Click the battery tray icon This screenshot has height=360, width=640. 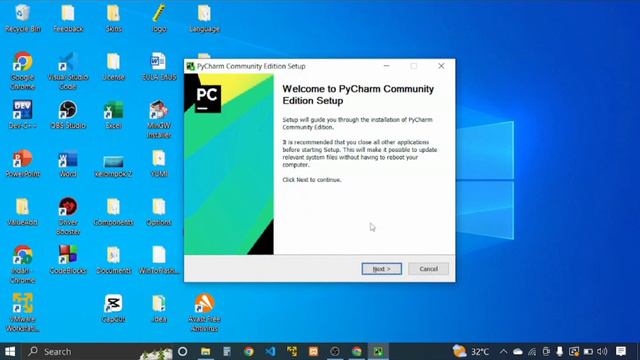[588, 351]
